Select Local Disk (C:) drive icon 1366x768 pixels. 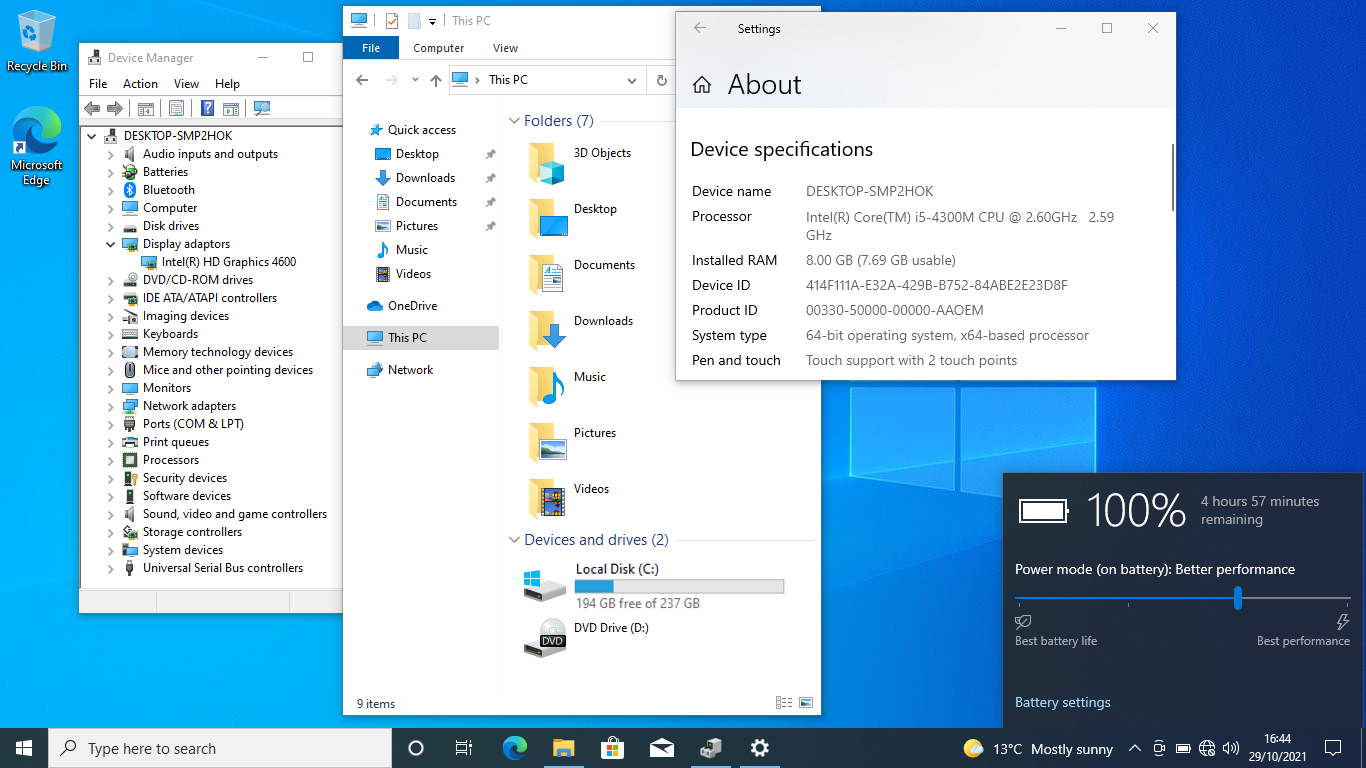tap(545, 584)
